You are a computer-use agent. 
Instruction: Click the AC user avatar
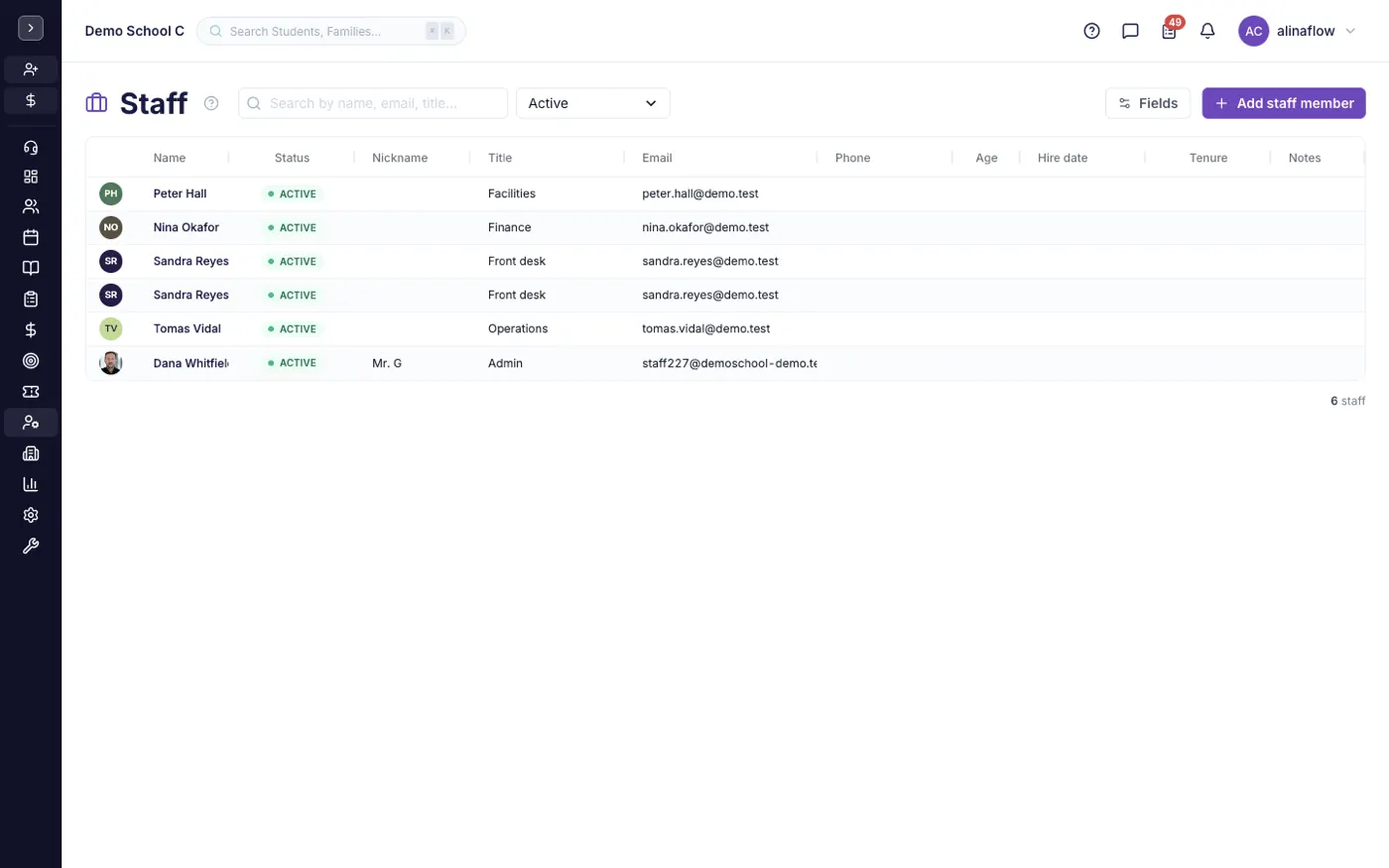[x=1253, y=31]
